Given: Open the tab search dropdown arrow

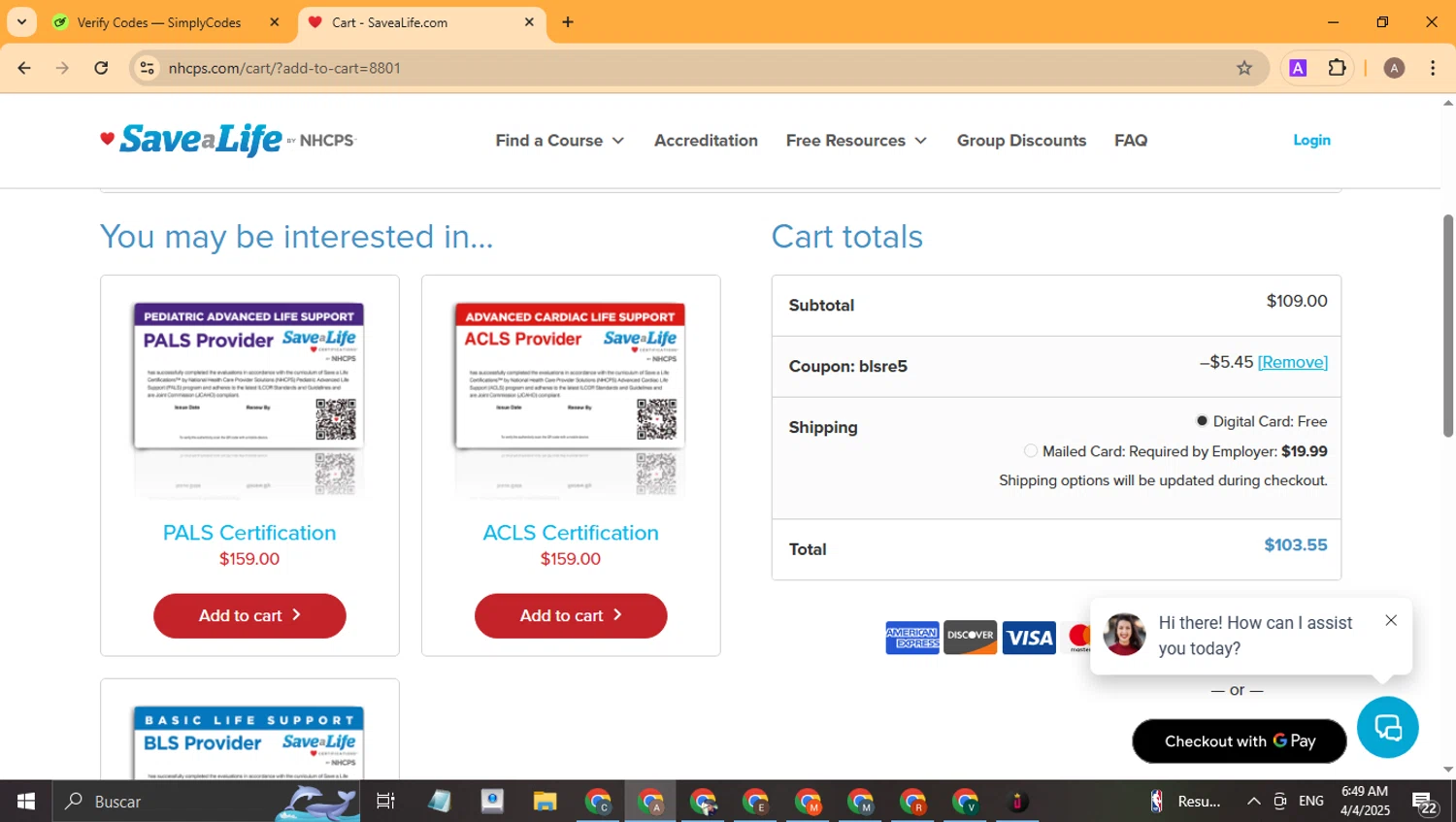Looking at the screenshot, I should pyautogui.click(x=21, y=21).
